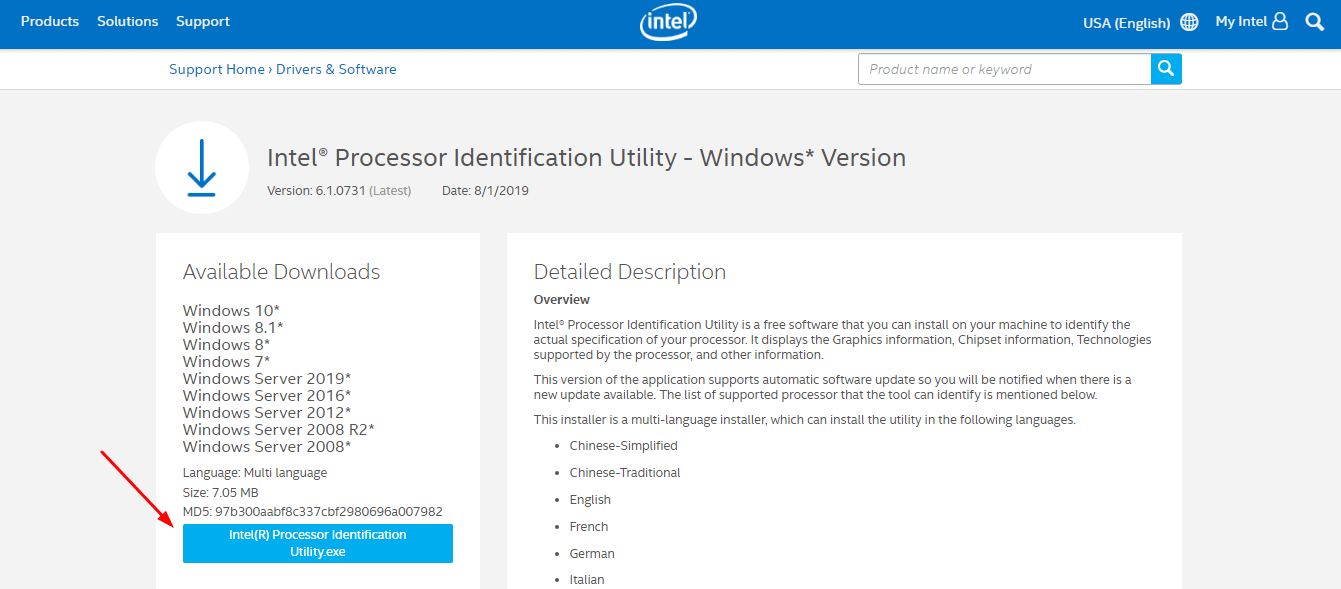Click the globe language icon
Image resolution: width=1341 pixels, height=589 pixels.
click(x=1189, y=22)
